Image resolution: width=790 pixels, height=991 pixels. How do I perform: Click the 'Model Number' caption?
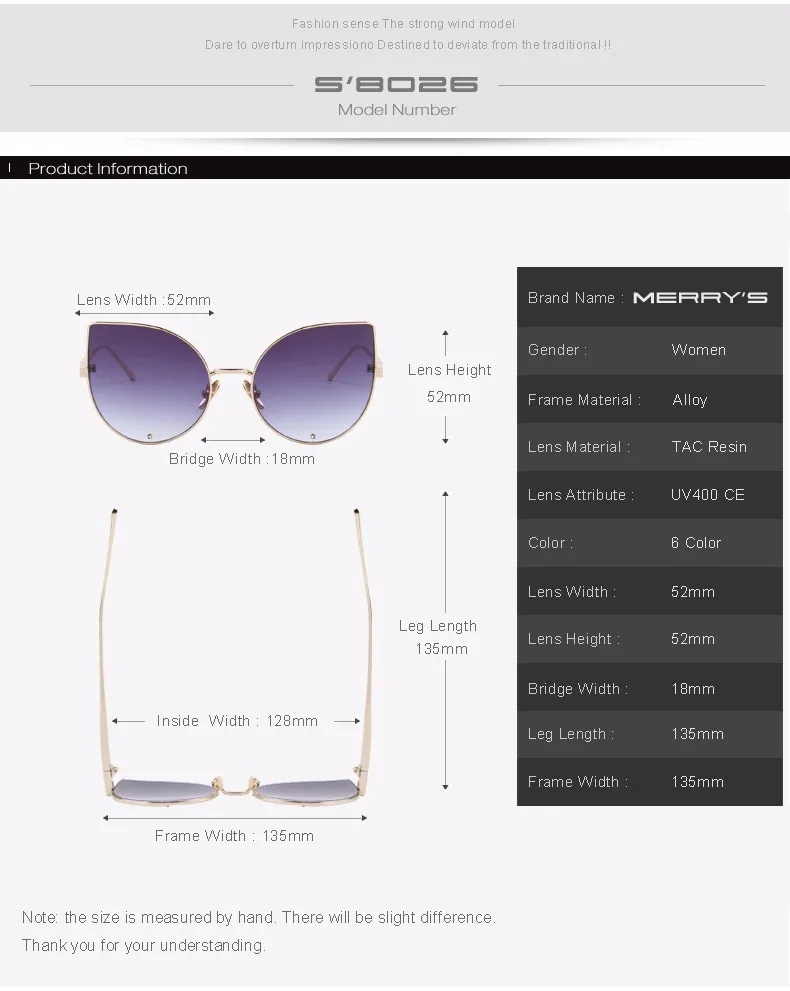pos(396,110)
